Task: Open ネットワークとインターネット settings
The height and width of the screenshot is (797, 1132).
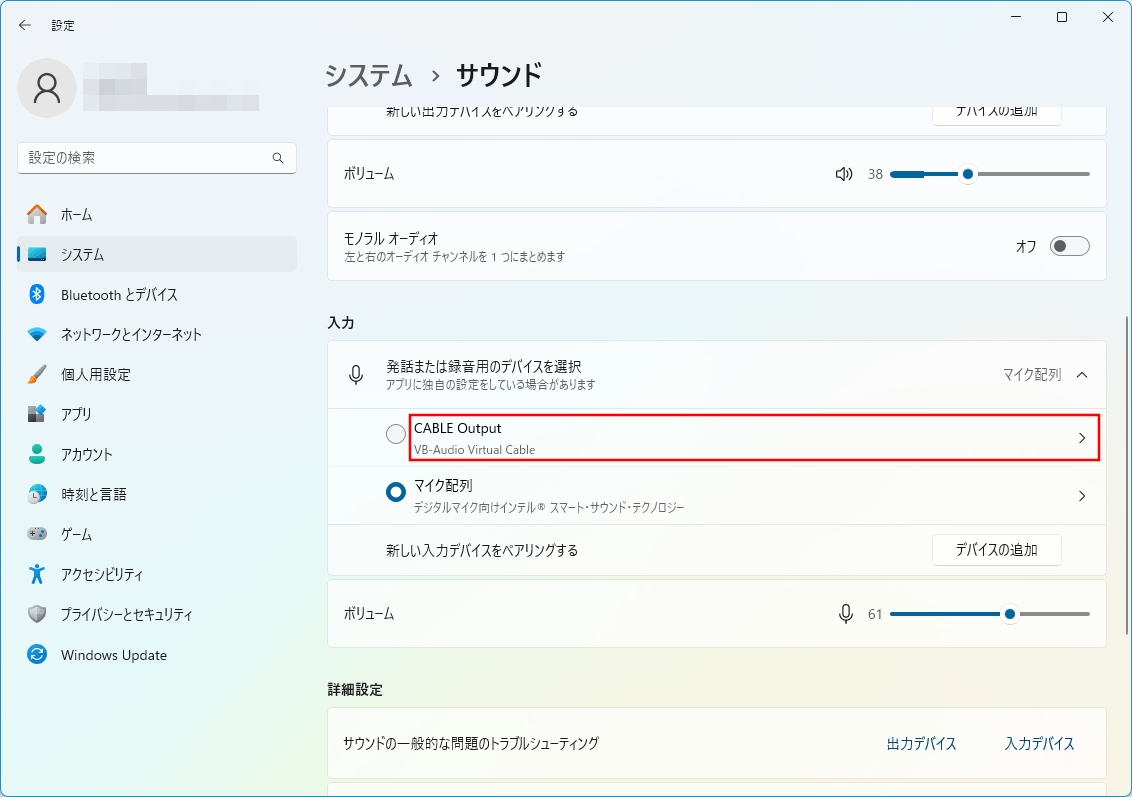Action: tap(157, 334)
